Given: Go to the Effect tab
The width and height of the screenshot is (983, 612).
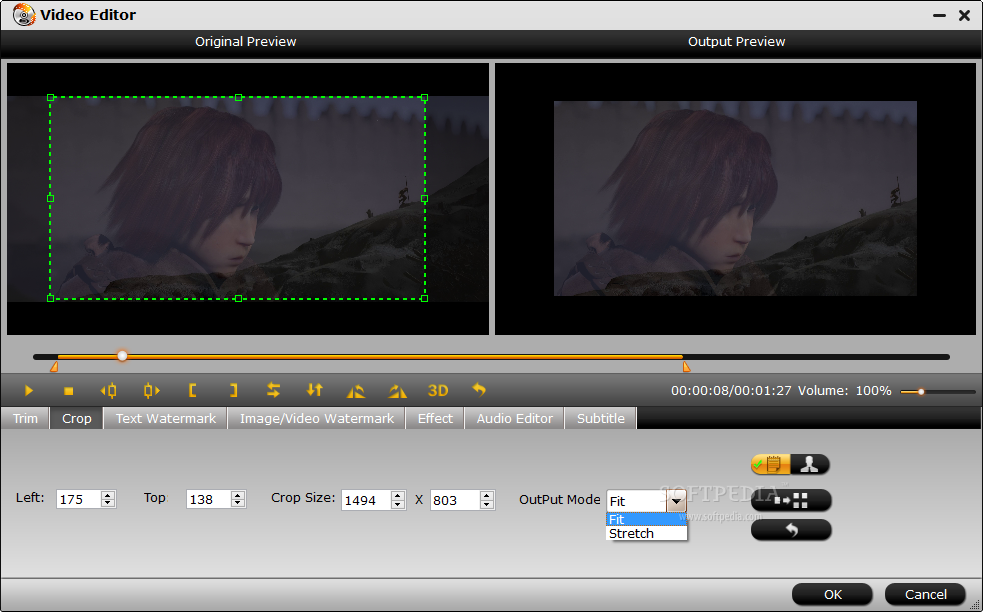Looking at the screenshot, I should (435, 418).
